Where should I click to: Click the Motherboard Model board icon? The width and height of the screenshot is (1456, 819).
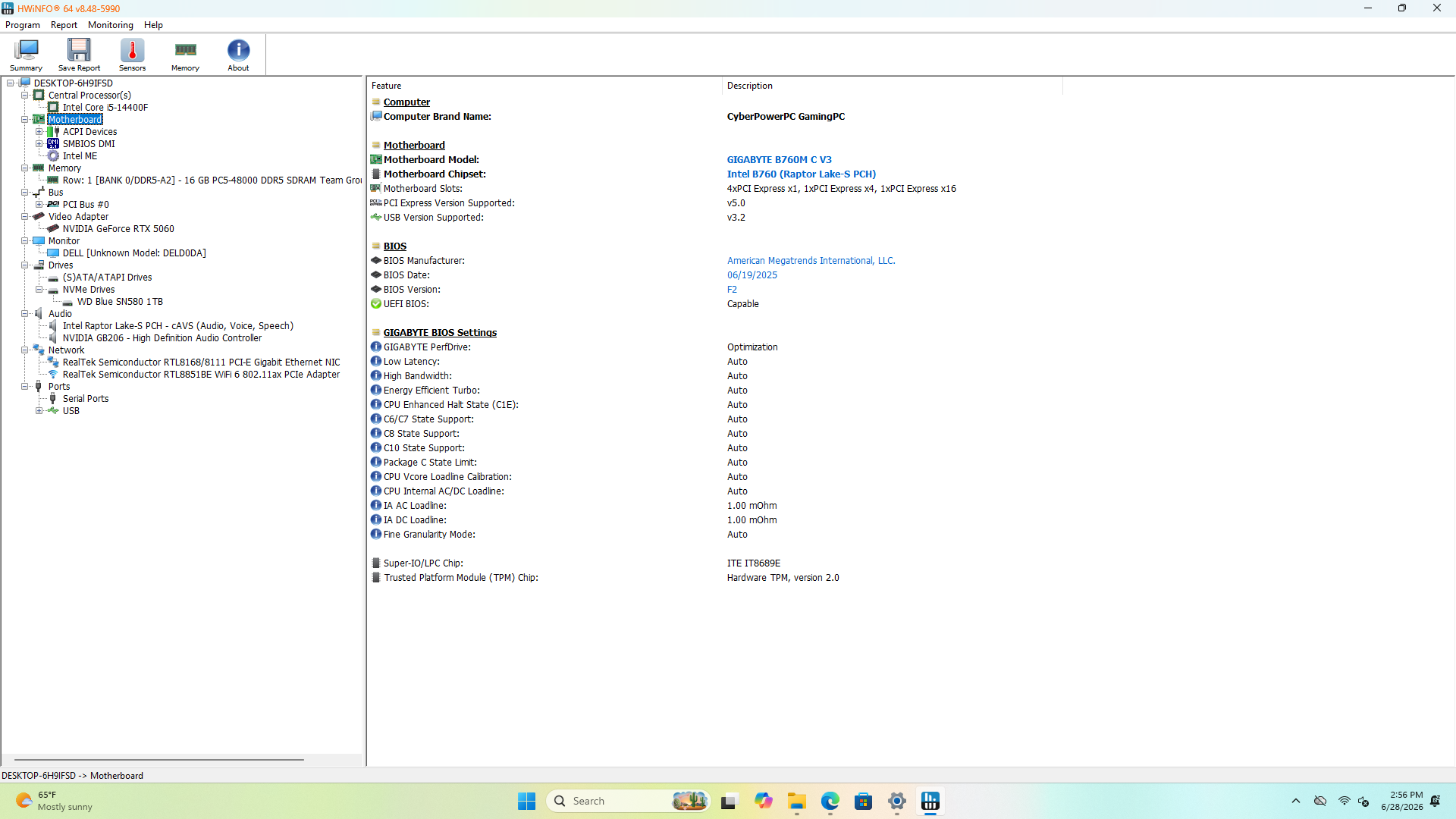pyautogui.click(x=376, y=160)
